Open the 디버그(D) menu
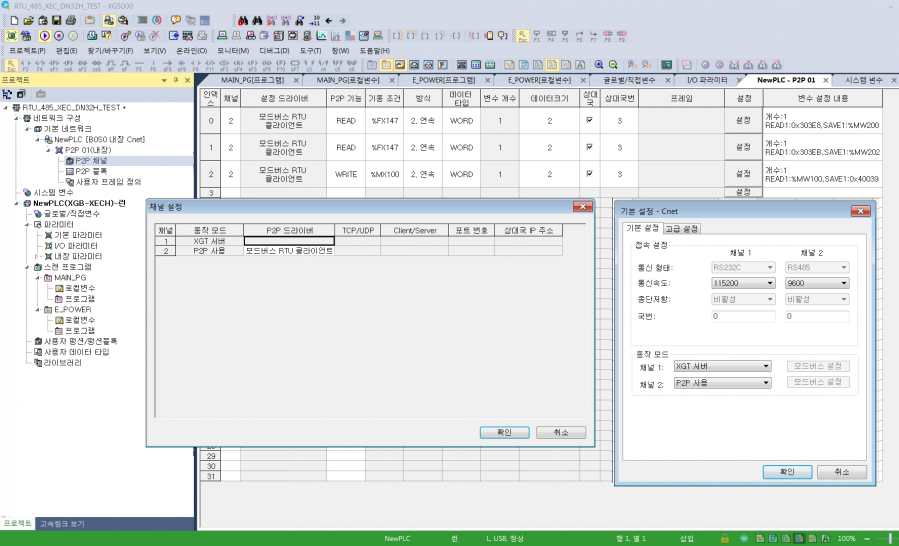This screenshot has height=546, width=899. (x=274, y=50)
